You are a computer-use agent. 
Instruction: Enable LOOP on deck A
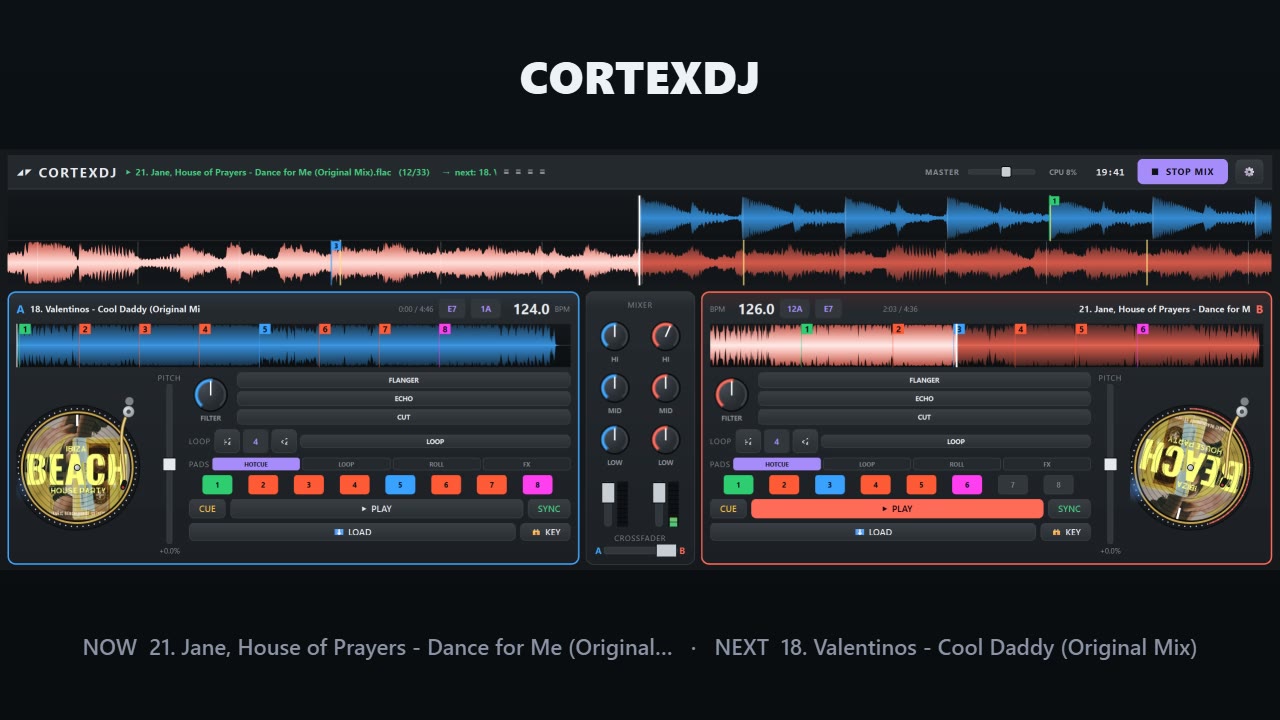tap(435, 441)
